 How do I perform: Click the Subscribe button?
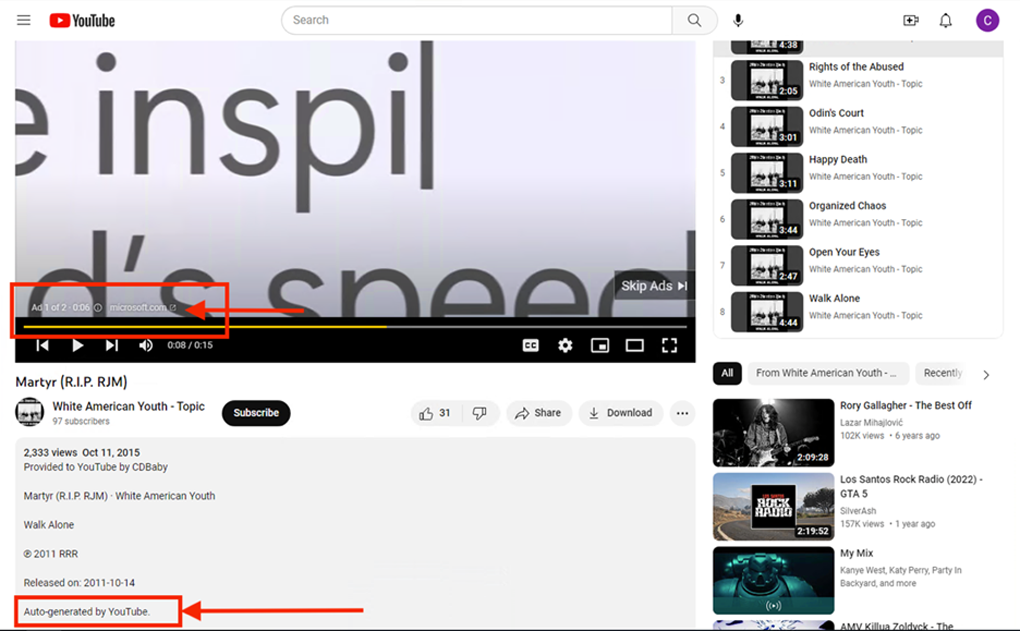(256, 413)
